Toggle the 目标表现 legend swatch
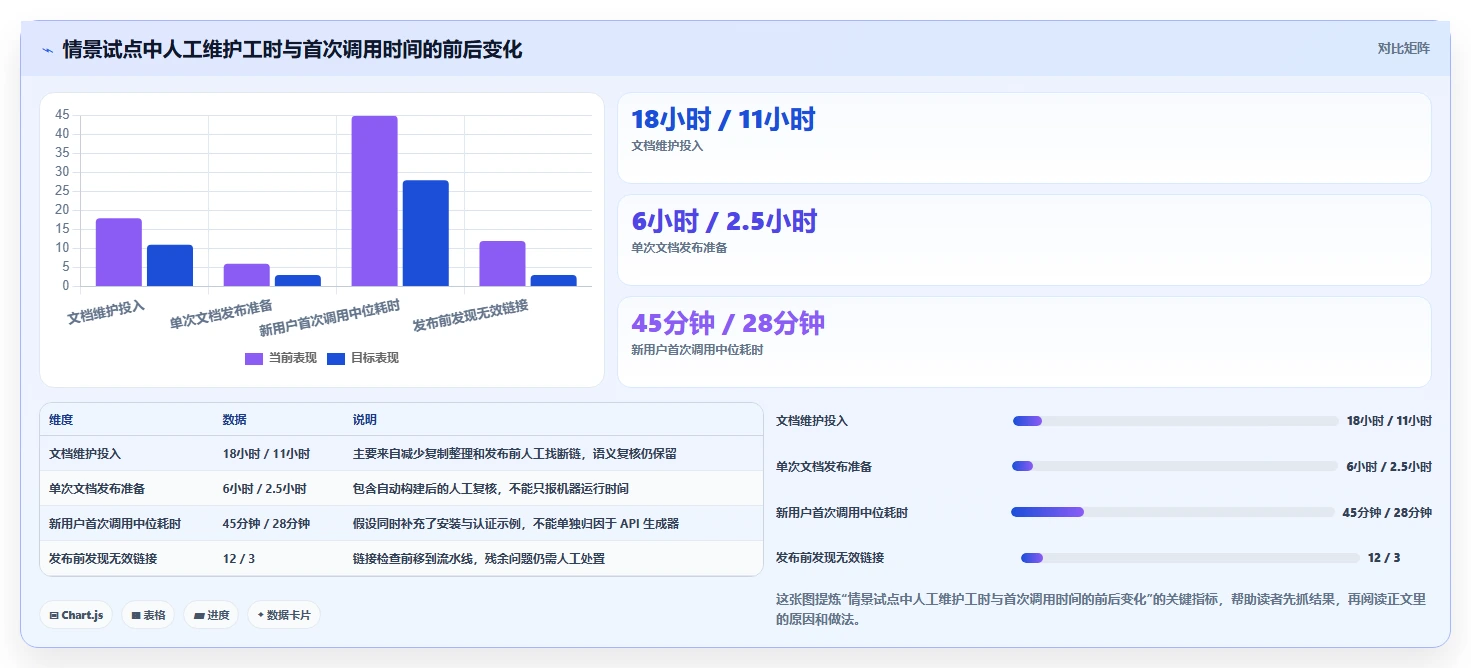Viewport: 1471px width, 668px height. tap(336, 358)
